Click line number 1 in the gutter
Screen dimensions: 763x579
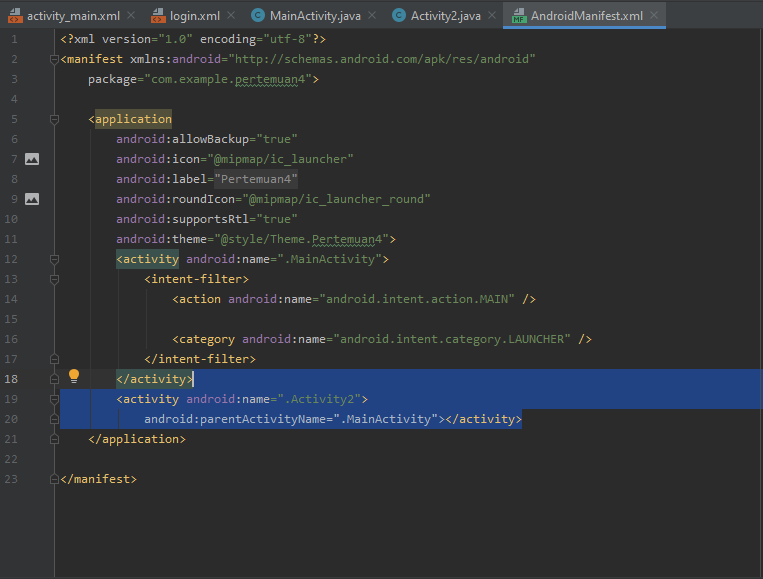click(x=14, y=39)
